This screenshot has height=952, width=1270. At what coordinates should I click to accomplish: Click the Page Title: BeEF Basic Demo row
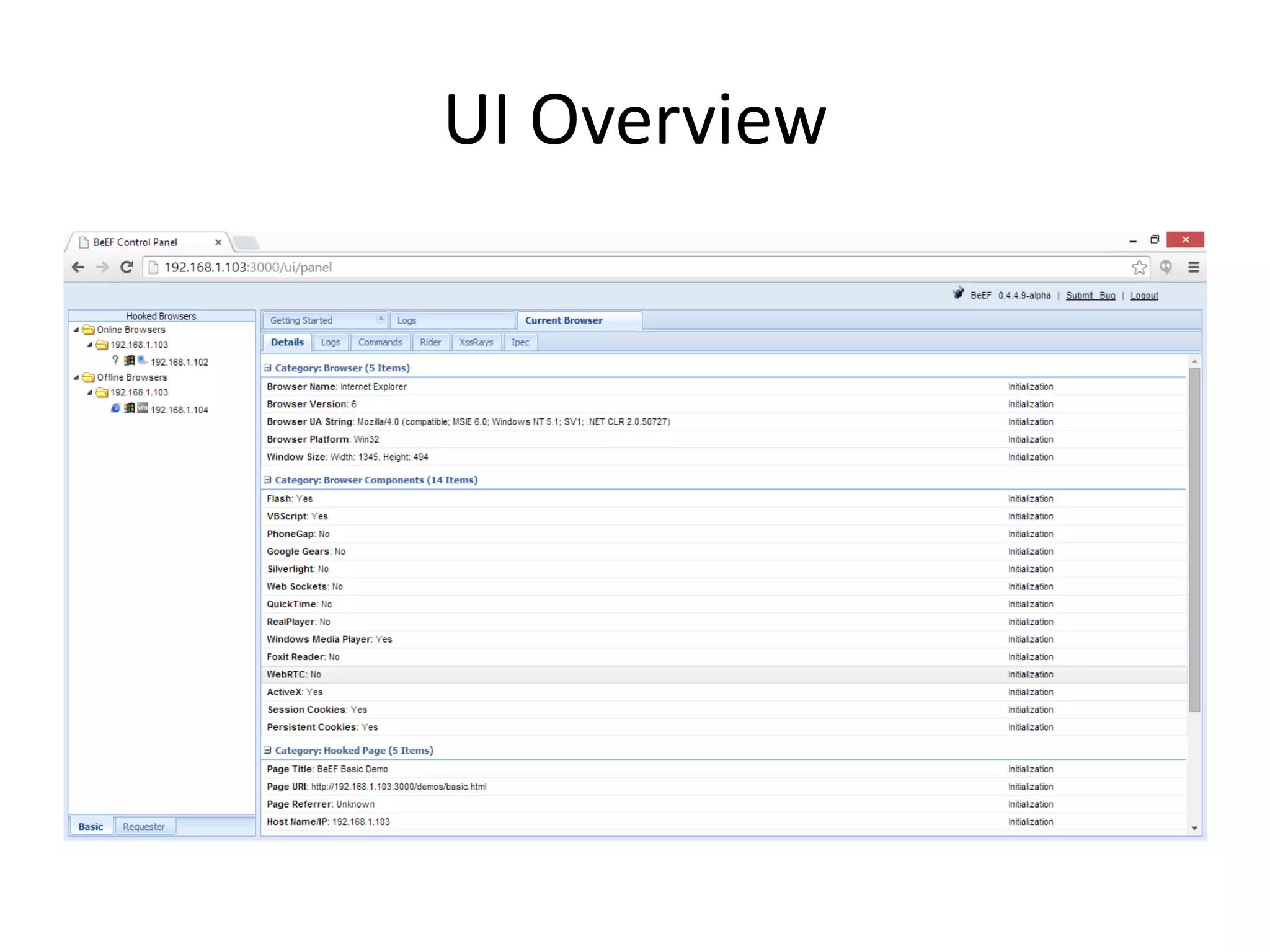click(x=724, y=769)
